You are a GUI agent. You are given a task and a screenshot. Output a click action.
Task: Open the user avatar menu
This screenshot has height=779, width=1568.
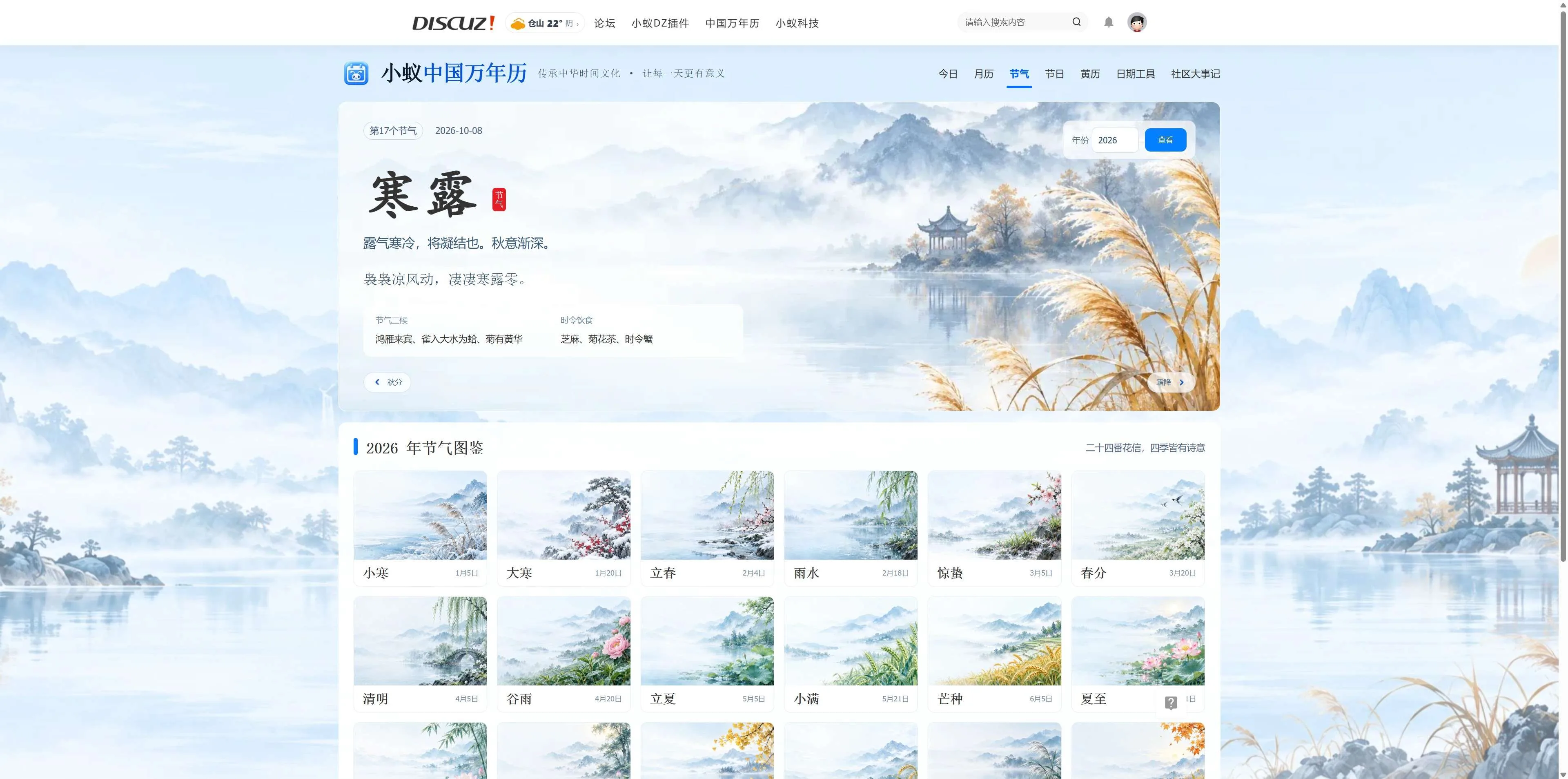pyautogui.click(x=1136, y=22)
